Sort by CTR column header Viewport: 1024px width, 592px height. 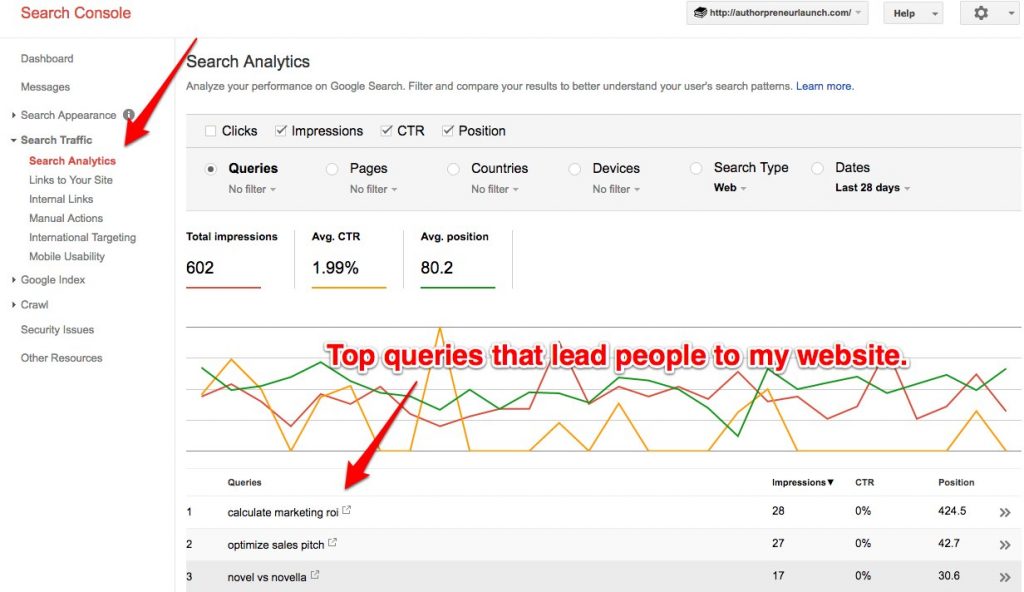coord(864,482)
